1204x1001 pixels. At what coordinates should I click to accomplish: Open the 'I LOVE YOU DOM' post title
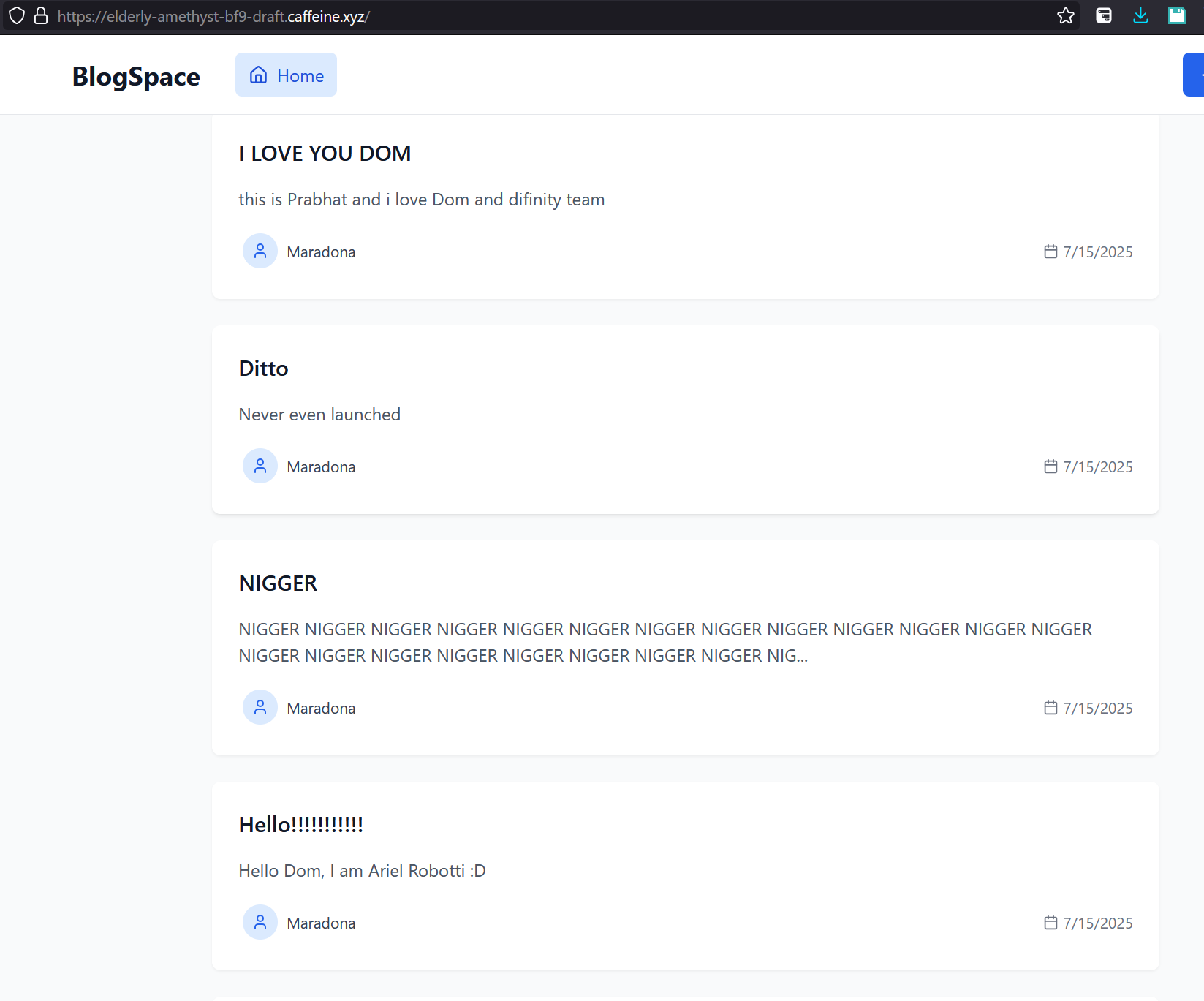325,154
